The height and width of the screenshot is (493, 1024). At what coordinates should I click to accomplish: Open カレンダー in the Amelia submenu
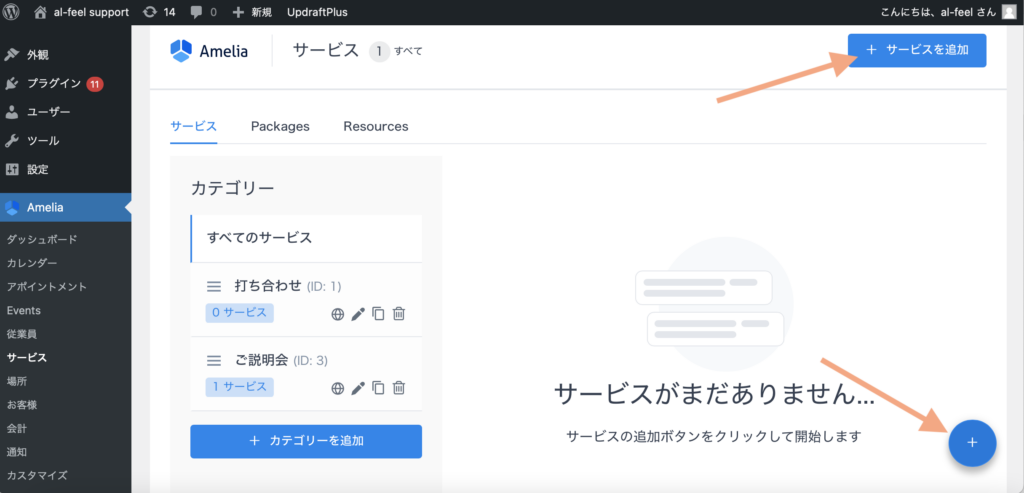(32, 263)
